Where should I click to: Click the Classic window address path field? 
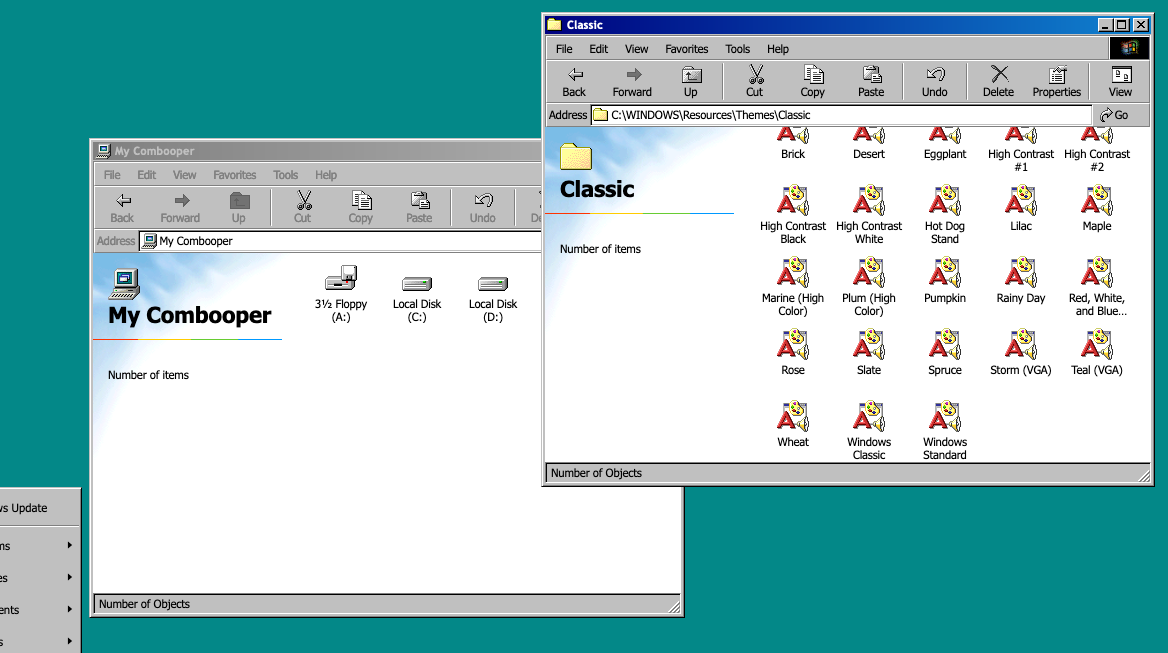[x=840, y=115]
